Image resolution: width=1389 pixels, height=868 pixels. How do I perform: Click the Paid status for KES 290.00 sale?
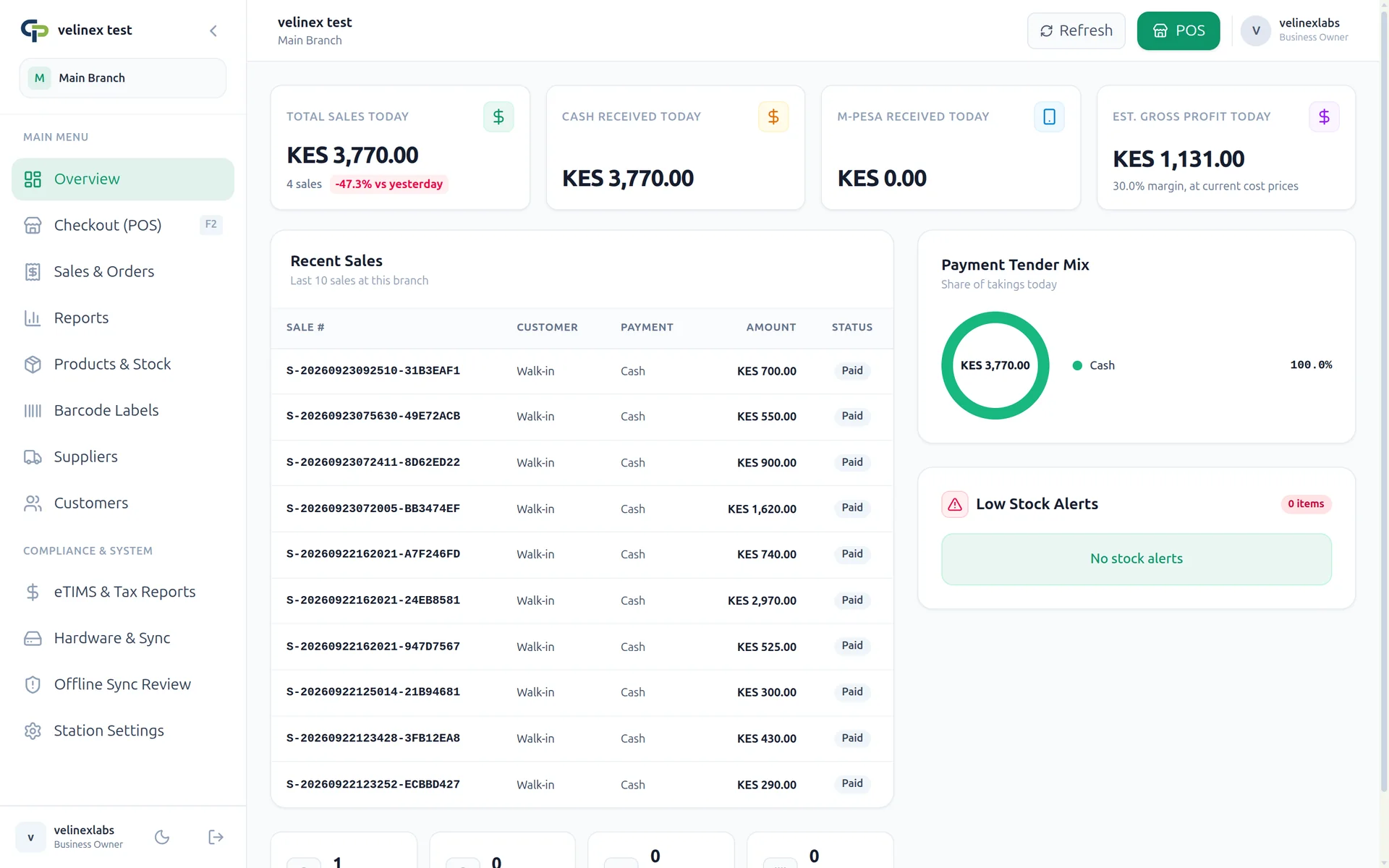[x=852, y=784]
